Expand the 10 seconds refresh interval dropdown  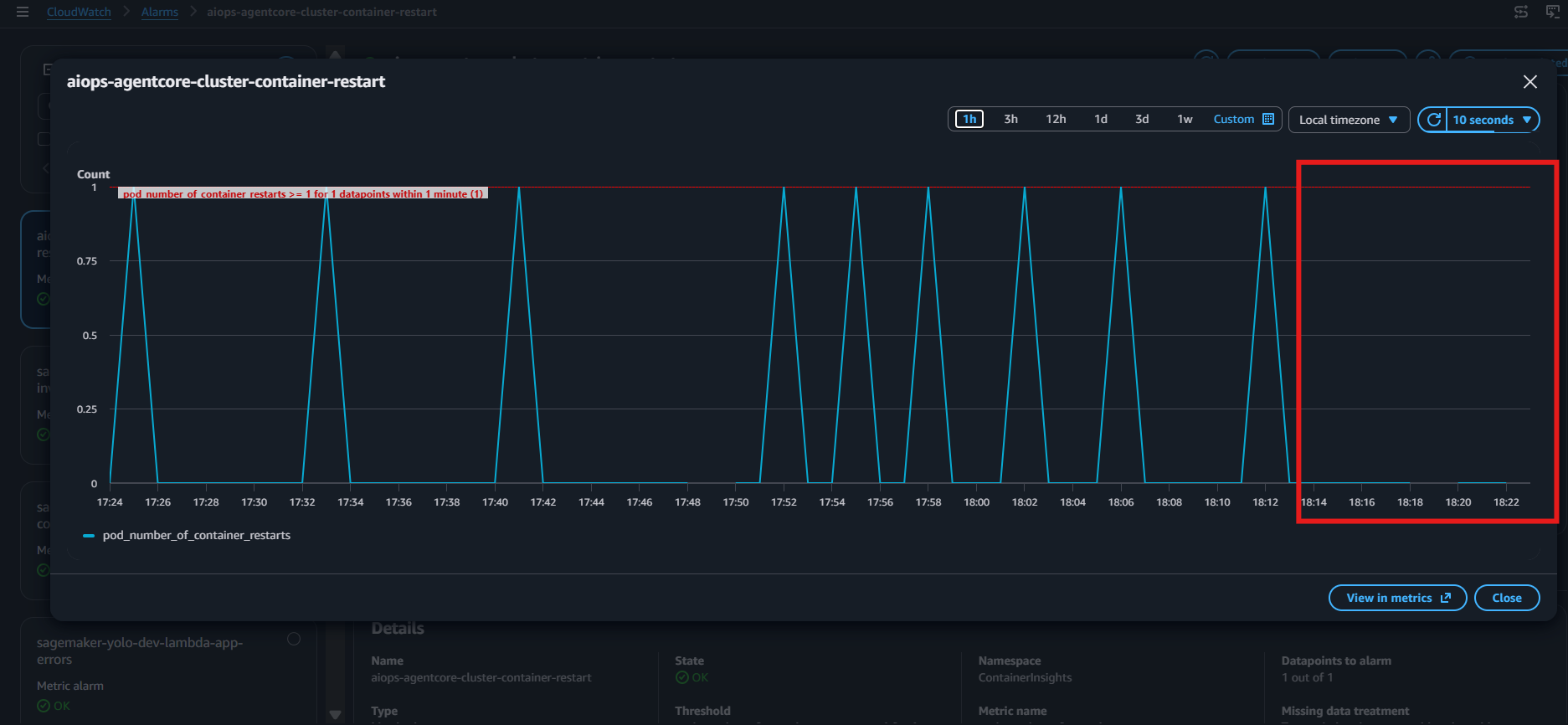1493,120
